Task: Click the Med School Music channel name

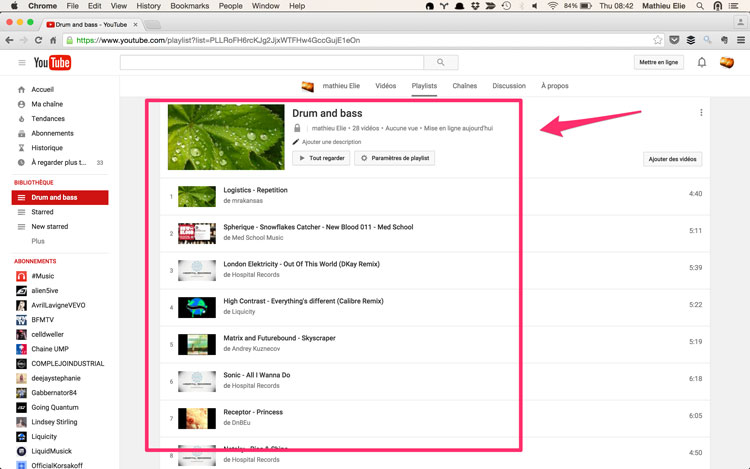Action: pyautogui.click(x=257, y=238)
